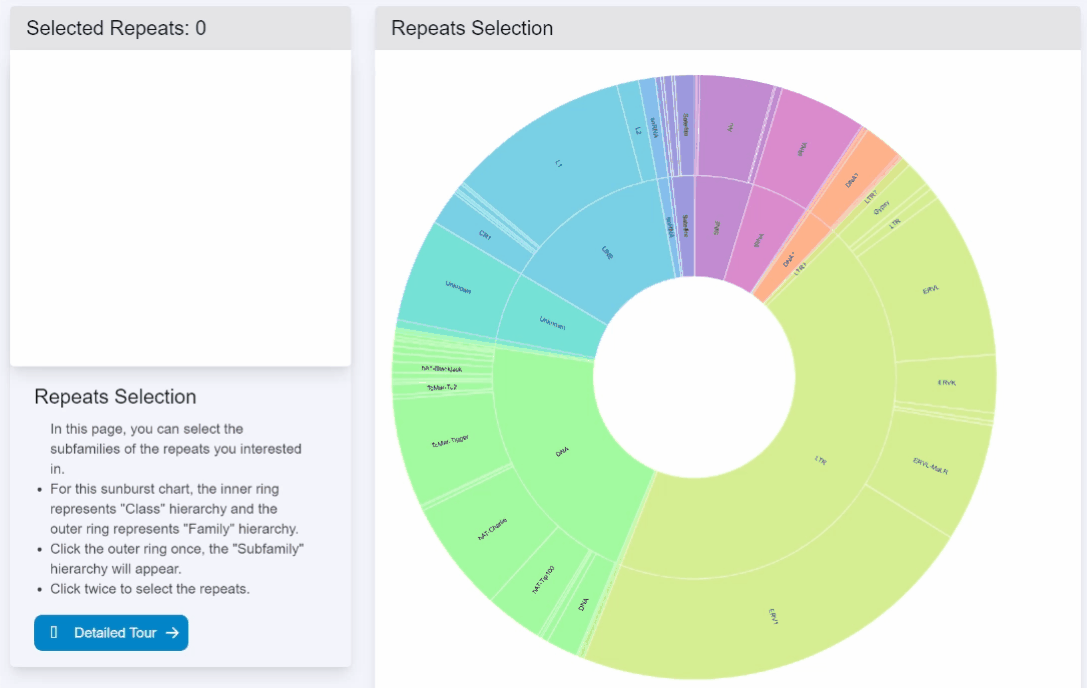
Task: Select the DNA class inner segment
Action: tap(562, 452)
